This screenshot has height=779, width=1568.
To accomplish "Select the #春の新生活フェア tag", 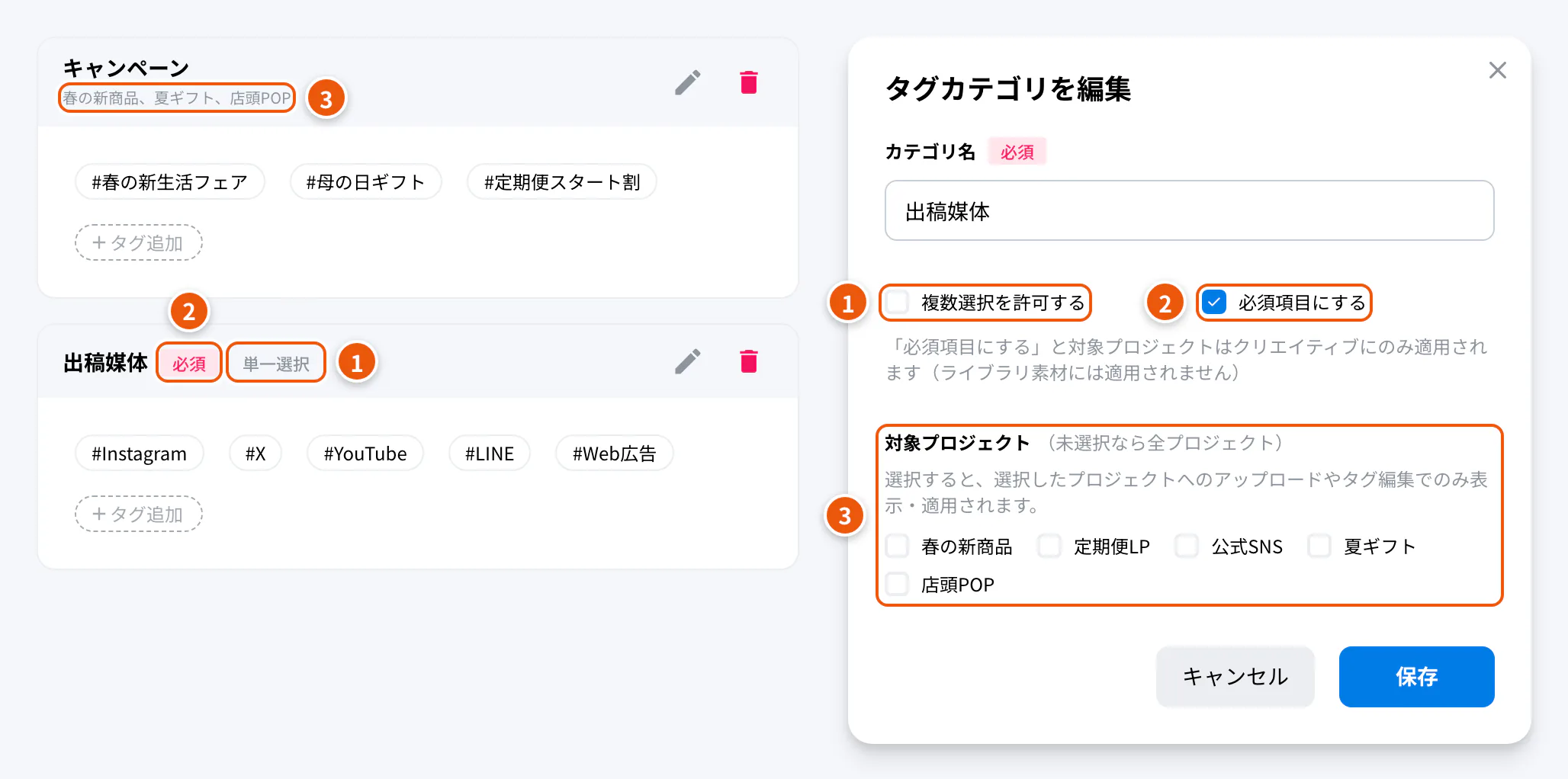I will 169,181.
